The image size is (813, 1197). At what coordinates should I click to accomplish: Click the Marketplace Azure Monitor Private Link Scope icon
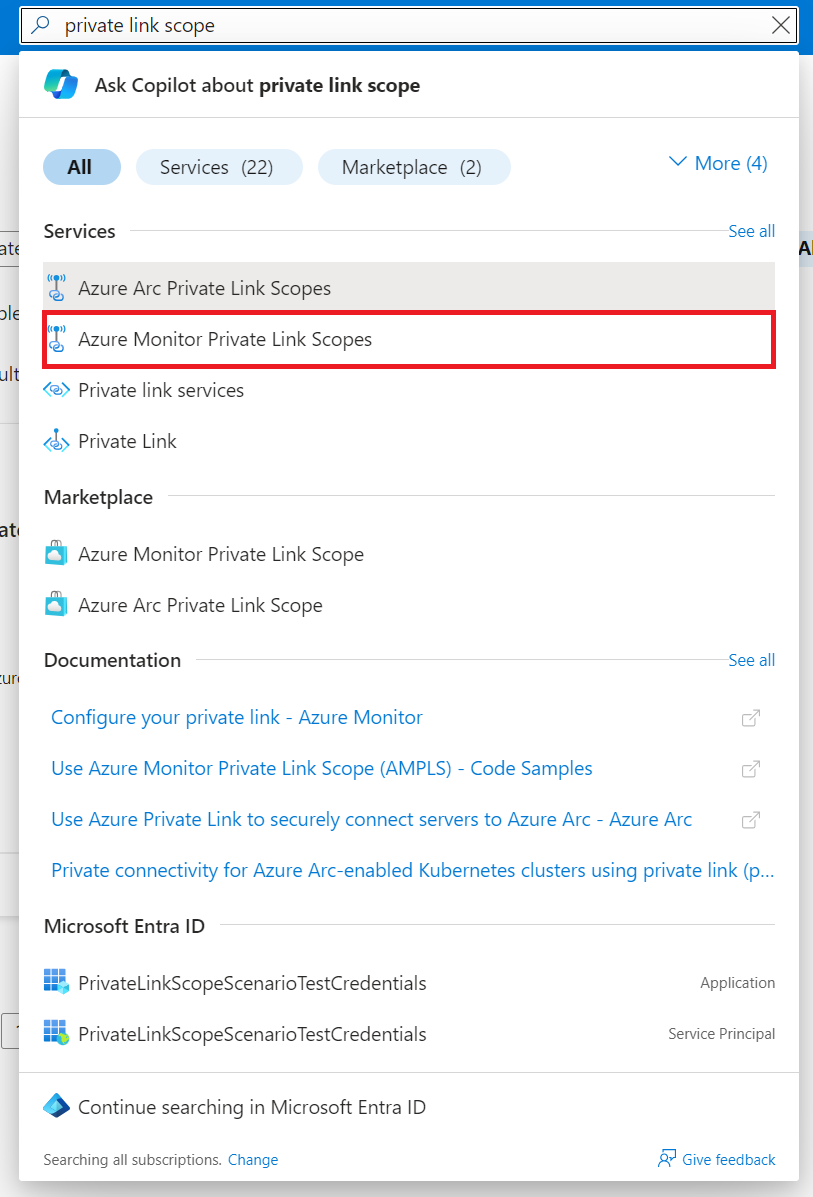[57, 554]
